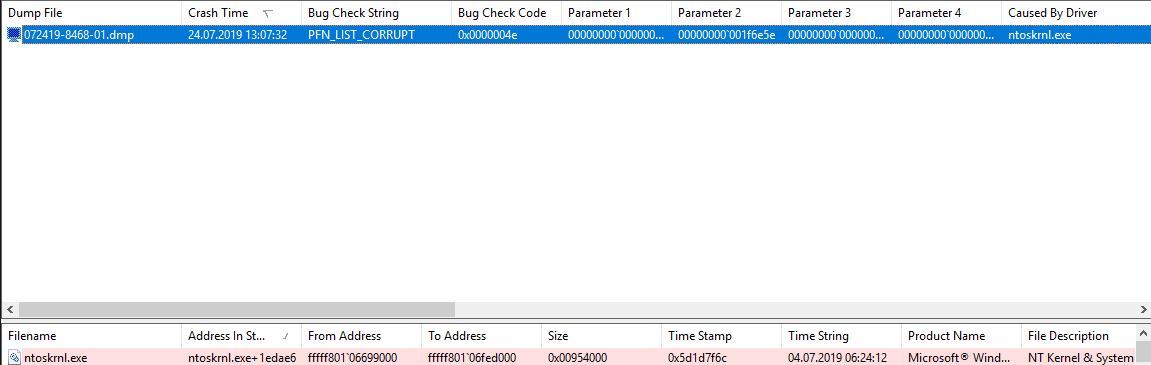Click parameter 2 value 00000000`001f6e5e

tap(727, 35)
